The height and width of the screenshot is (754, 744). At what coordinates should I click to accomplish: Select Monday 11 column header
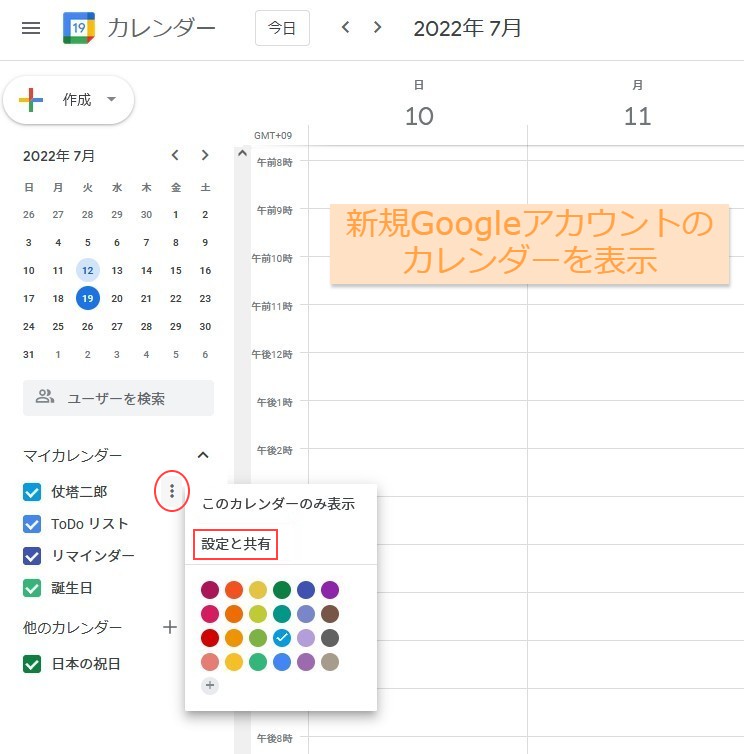(x=637, y=105)
